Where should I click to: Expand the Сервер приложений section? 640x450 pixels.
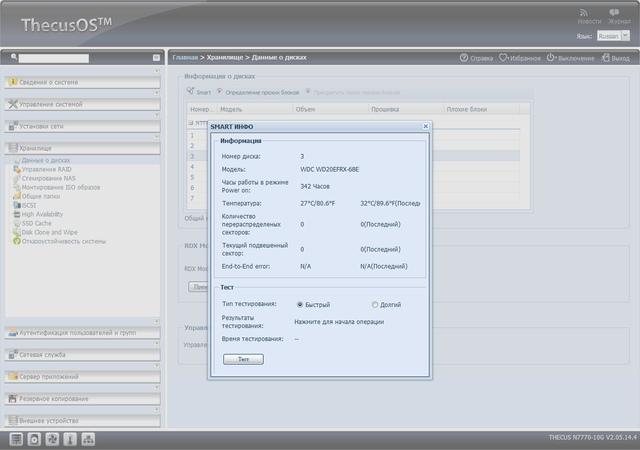(x=82, y=376)
